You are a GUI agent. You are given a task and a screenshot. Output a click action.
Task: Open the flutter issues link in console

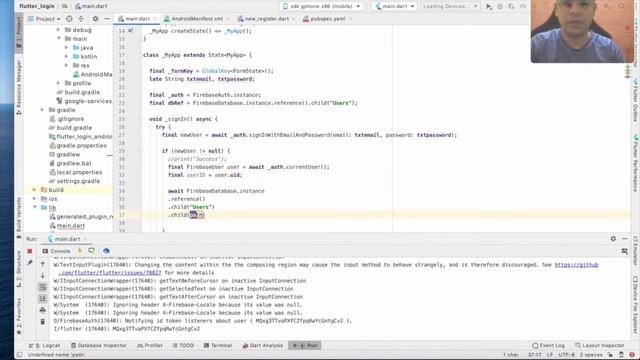[110, 273]
